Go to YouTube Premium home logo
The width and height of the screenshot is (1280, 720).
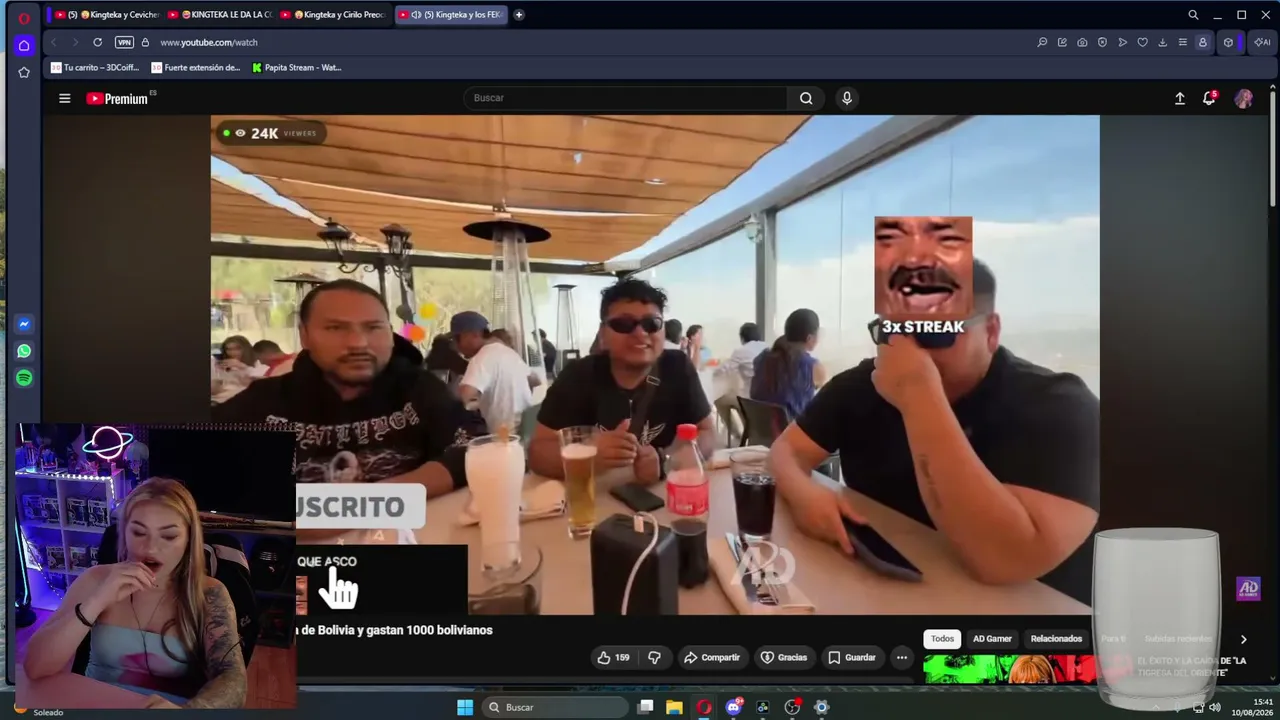(x=117, y=98)
